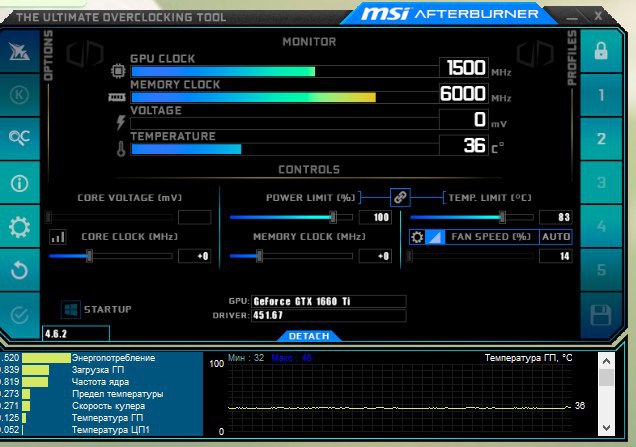Open Afterburner settings gear

pyautogui.click(x=19, y=227)
